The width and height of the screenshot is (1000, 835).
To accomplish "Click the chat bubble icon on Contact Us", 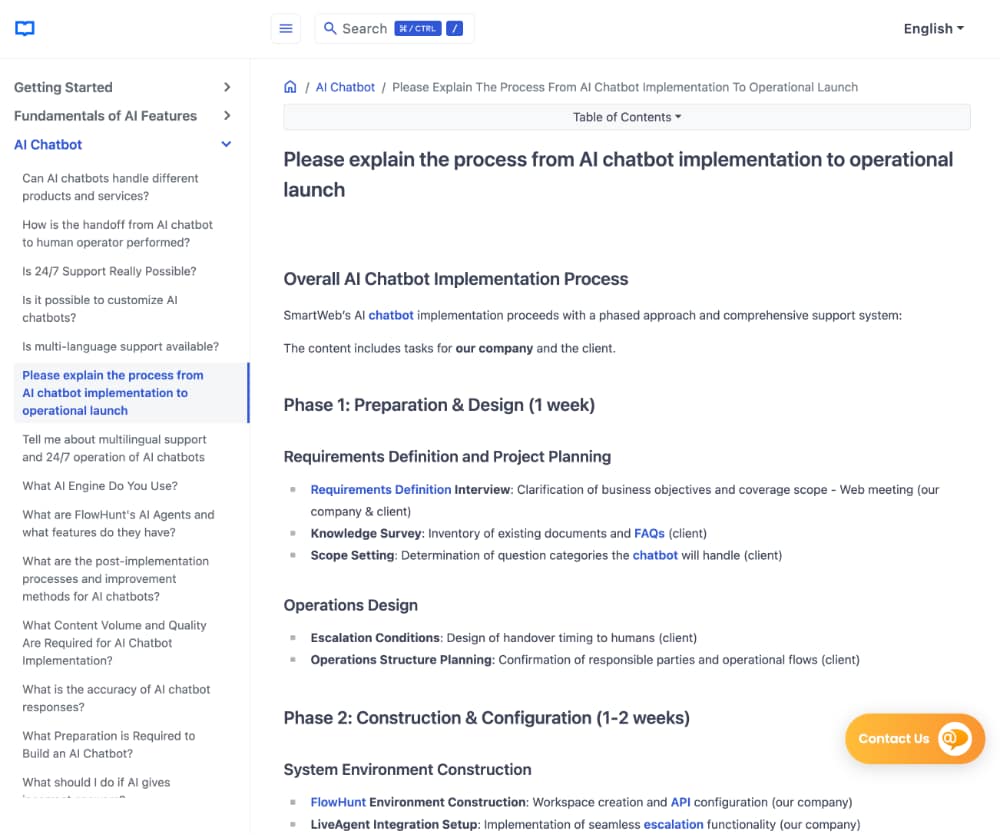I will coord(954,739).
